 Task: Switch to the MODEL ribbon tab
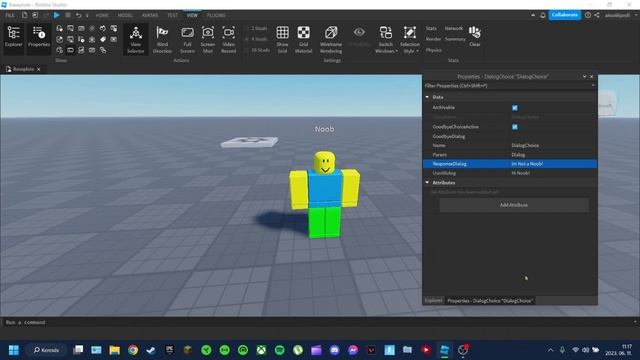[x=125, y=15]
